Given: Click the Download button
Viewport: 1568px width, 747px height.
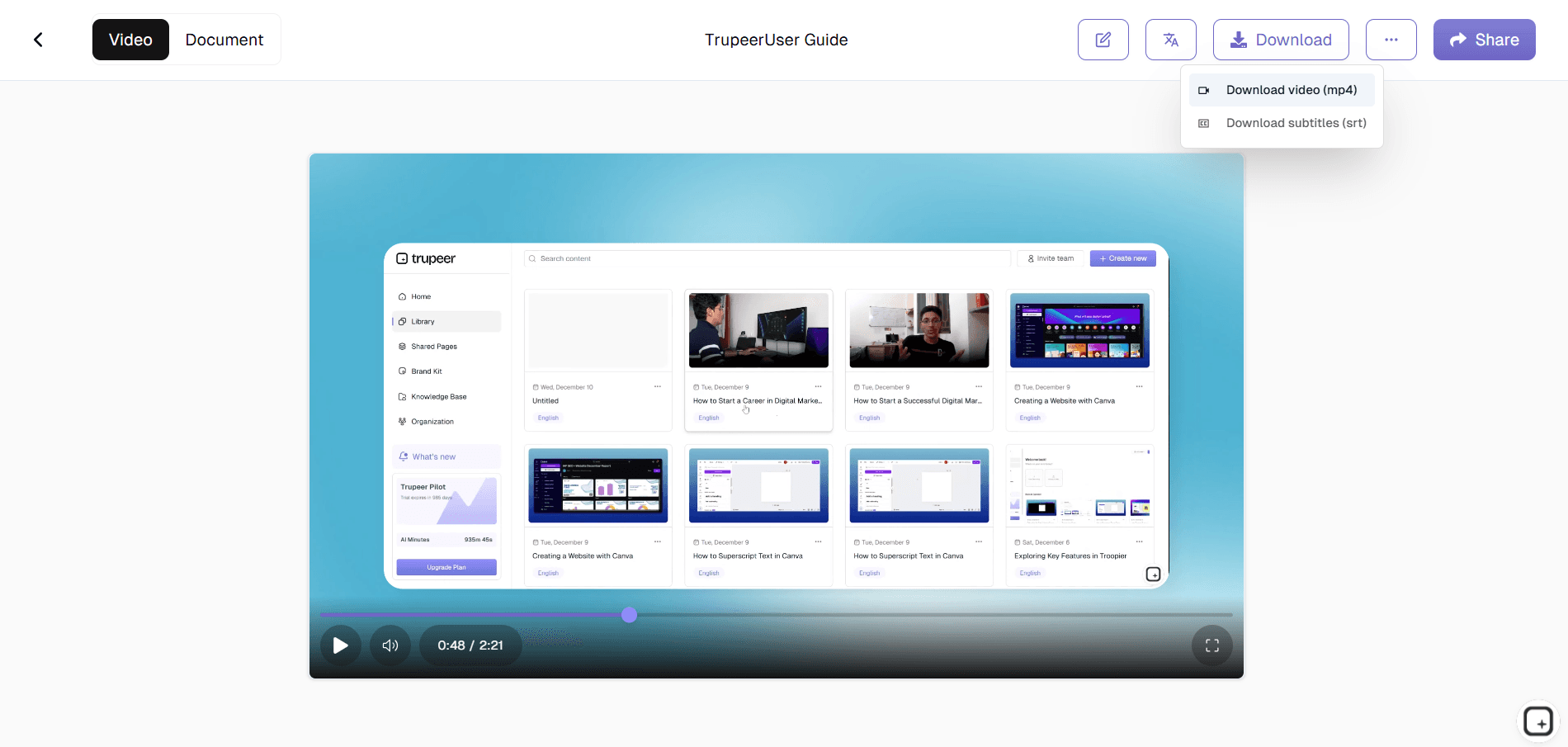Looking at the screenshot, I should (x=1281, y=40).
